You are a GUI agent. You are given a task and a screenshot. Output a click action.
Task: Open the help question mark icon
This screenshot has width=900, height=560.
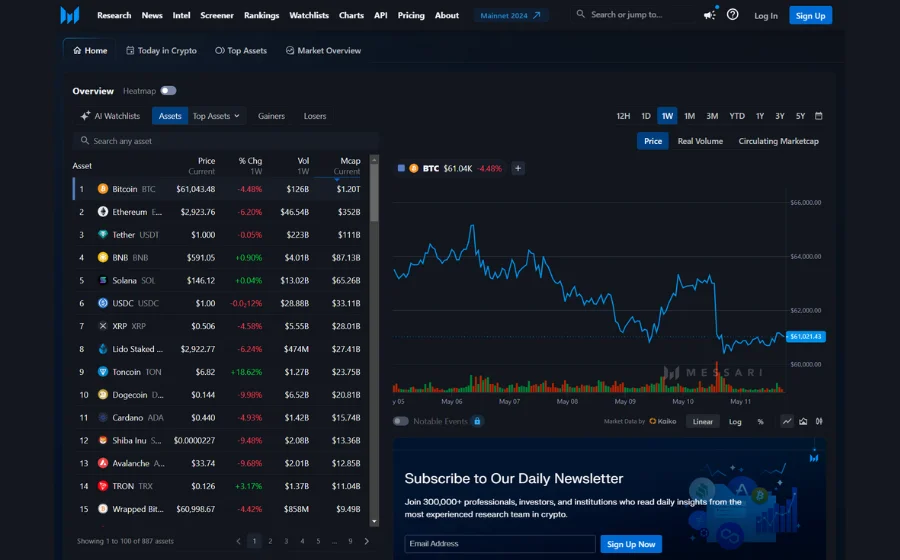pyautogui.click(x=733, y=15)
